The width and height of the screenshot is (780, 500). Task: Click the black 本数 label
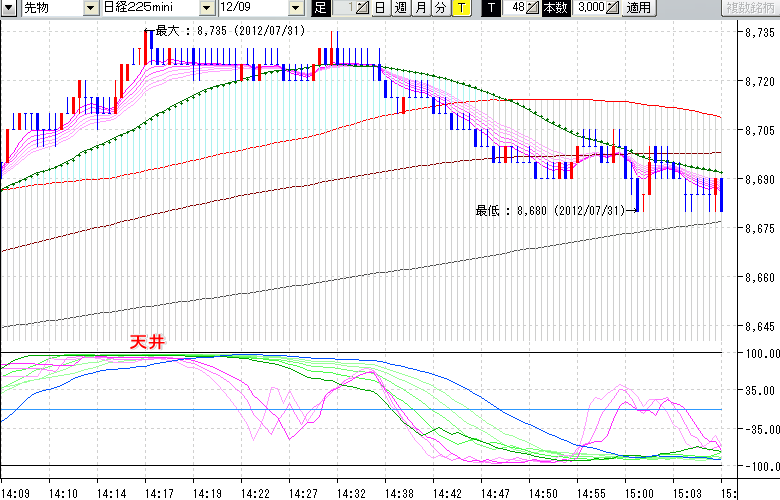[556, 7]
